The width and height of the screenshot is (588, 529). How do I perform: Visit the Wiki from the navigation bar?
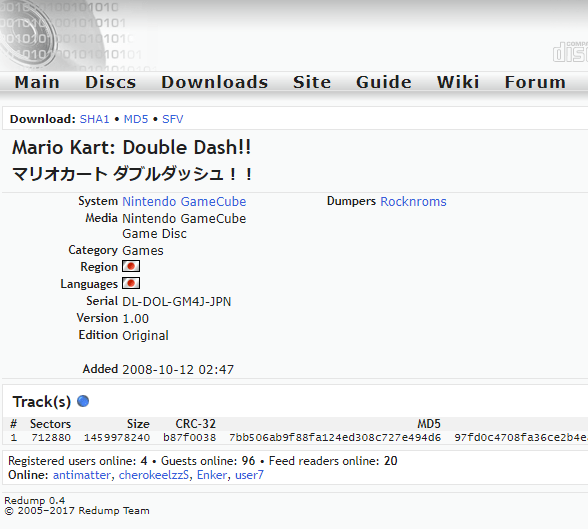pyautogui.click(x=458, y=82)
